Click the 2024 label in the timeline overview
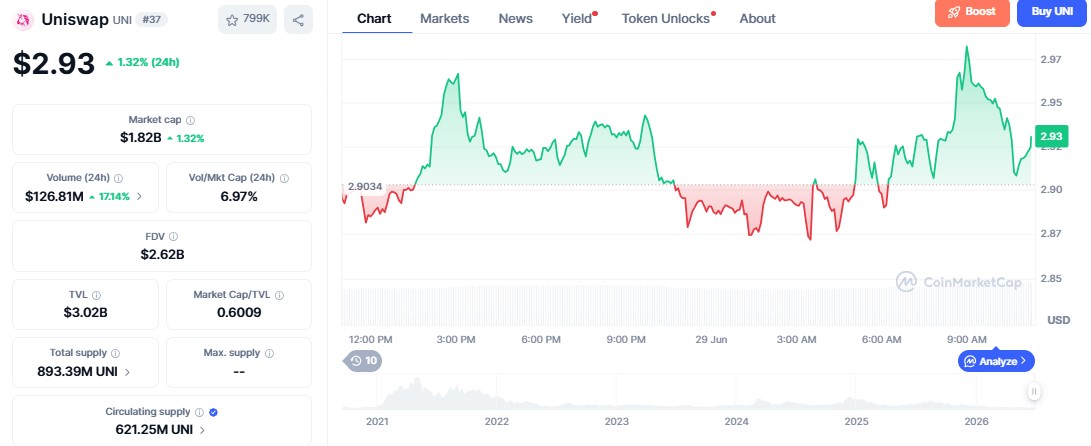The image size is (1091, 446). pyautogui.click(x=736, y=422)
